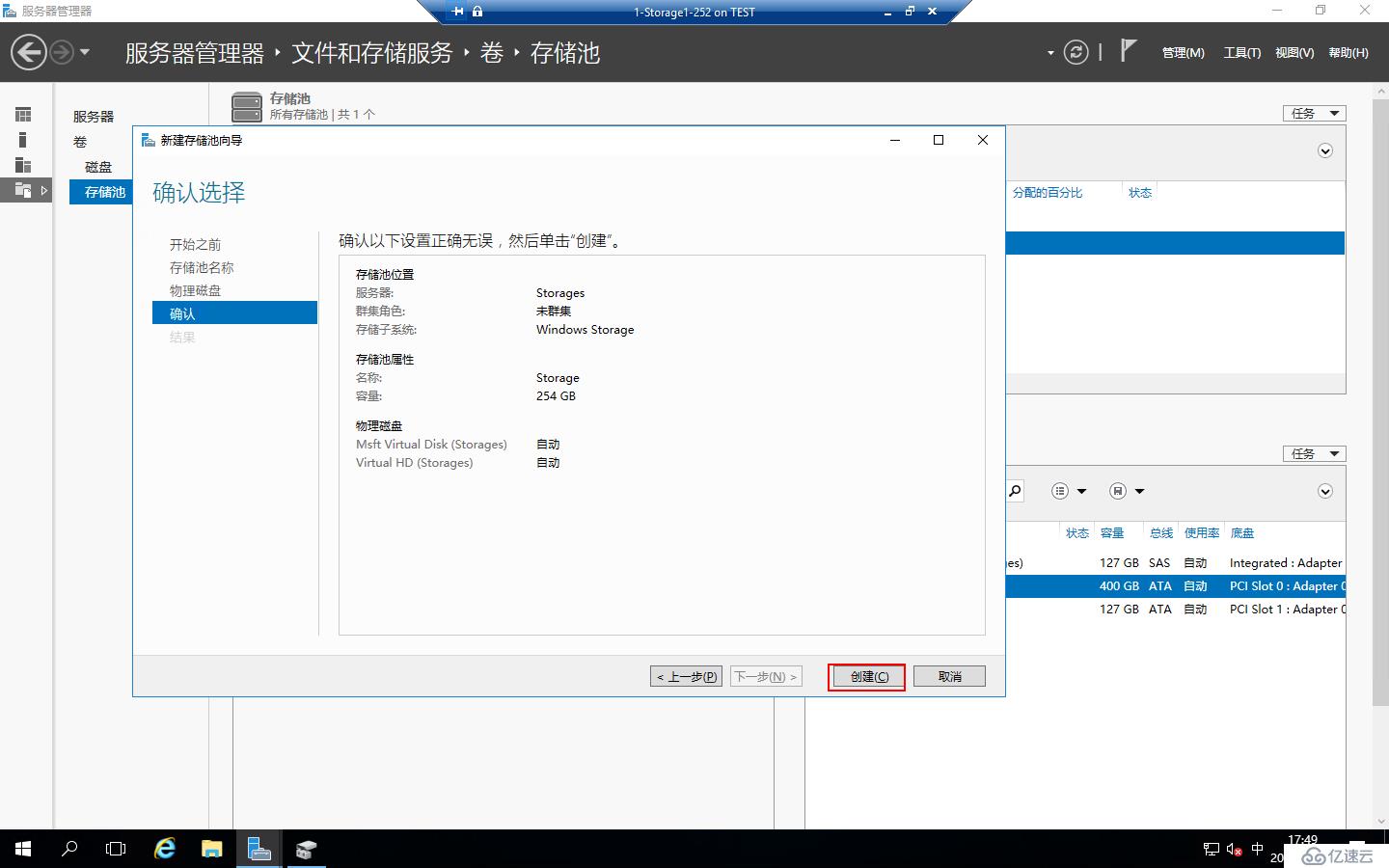This screenshot has height=868, width=1389.
Task: Open navigation history dropdown beside forward arrow
Action: 85,52
